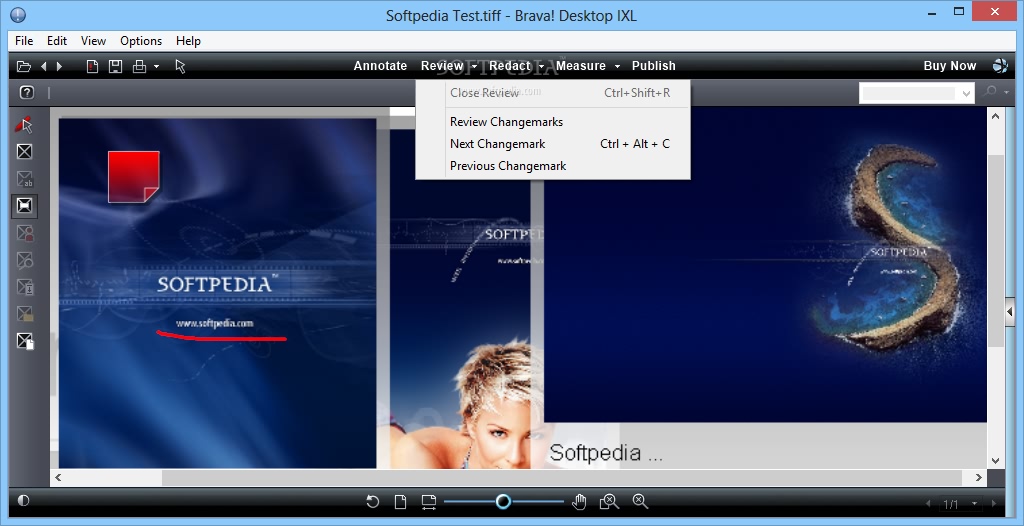
Task: Click the Measure tab label
Action: 581,66
